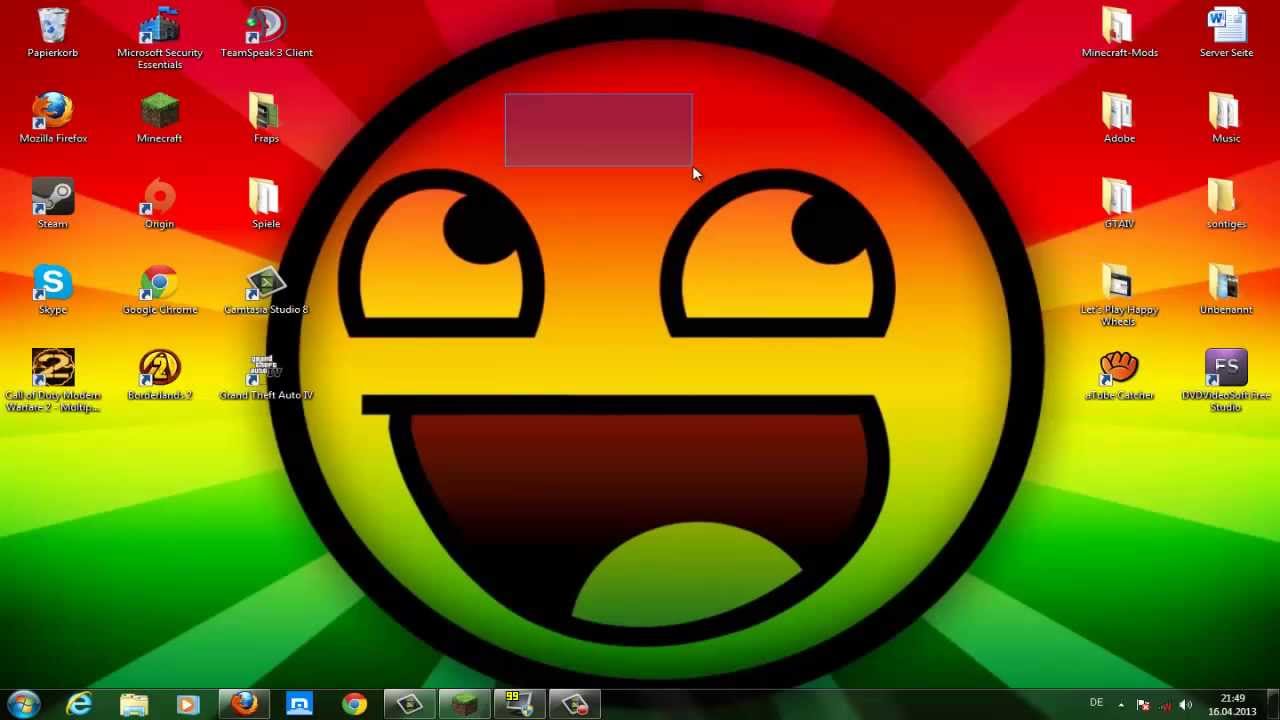Switch to Camtasia Recorder taskbar button with red dot
The height and width of the screenshot is (720, 1280).
coord(574,704)
